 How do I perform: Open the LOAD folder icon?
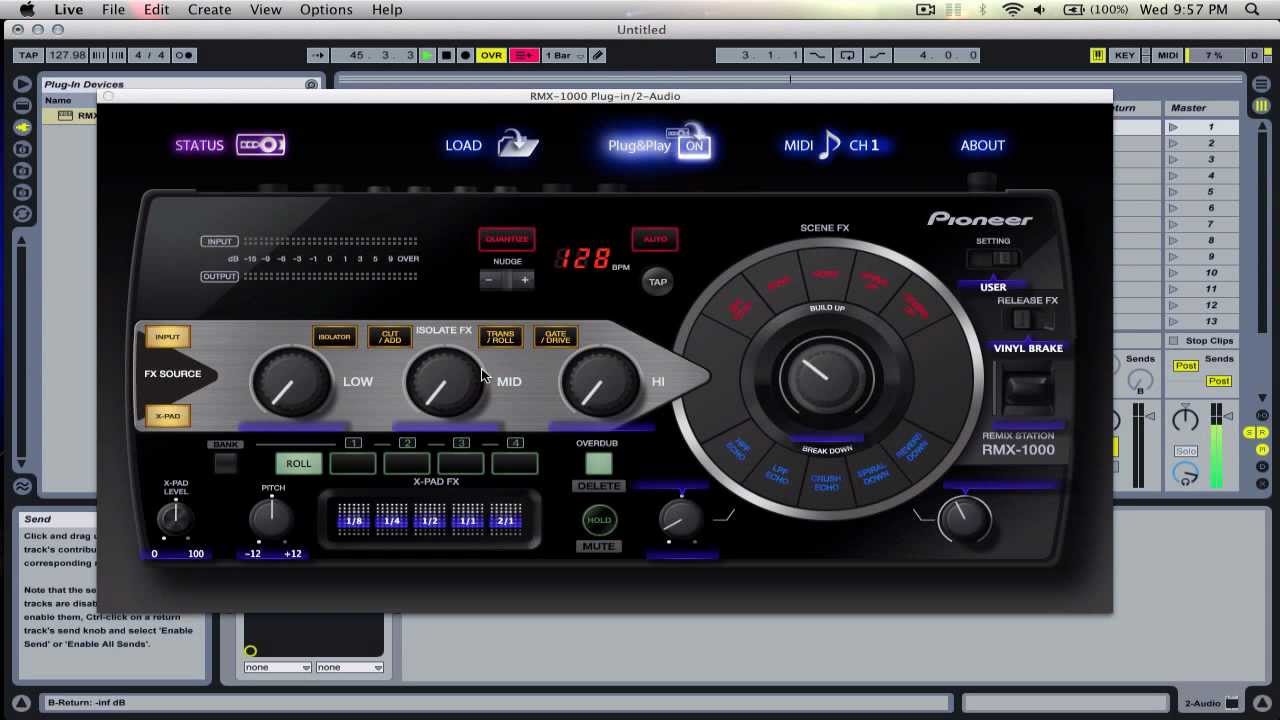click(517, 144)
